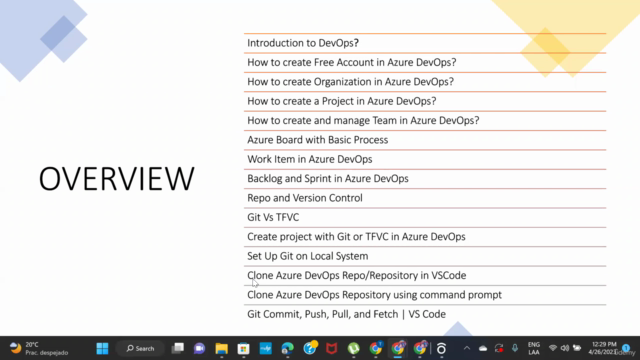This screenshot has width=640, height=360.
Task: Launch the Teams Chat taskbar icon
Action: [x=200, y=348]
